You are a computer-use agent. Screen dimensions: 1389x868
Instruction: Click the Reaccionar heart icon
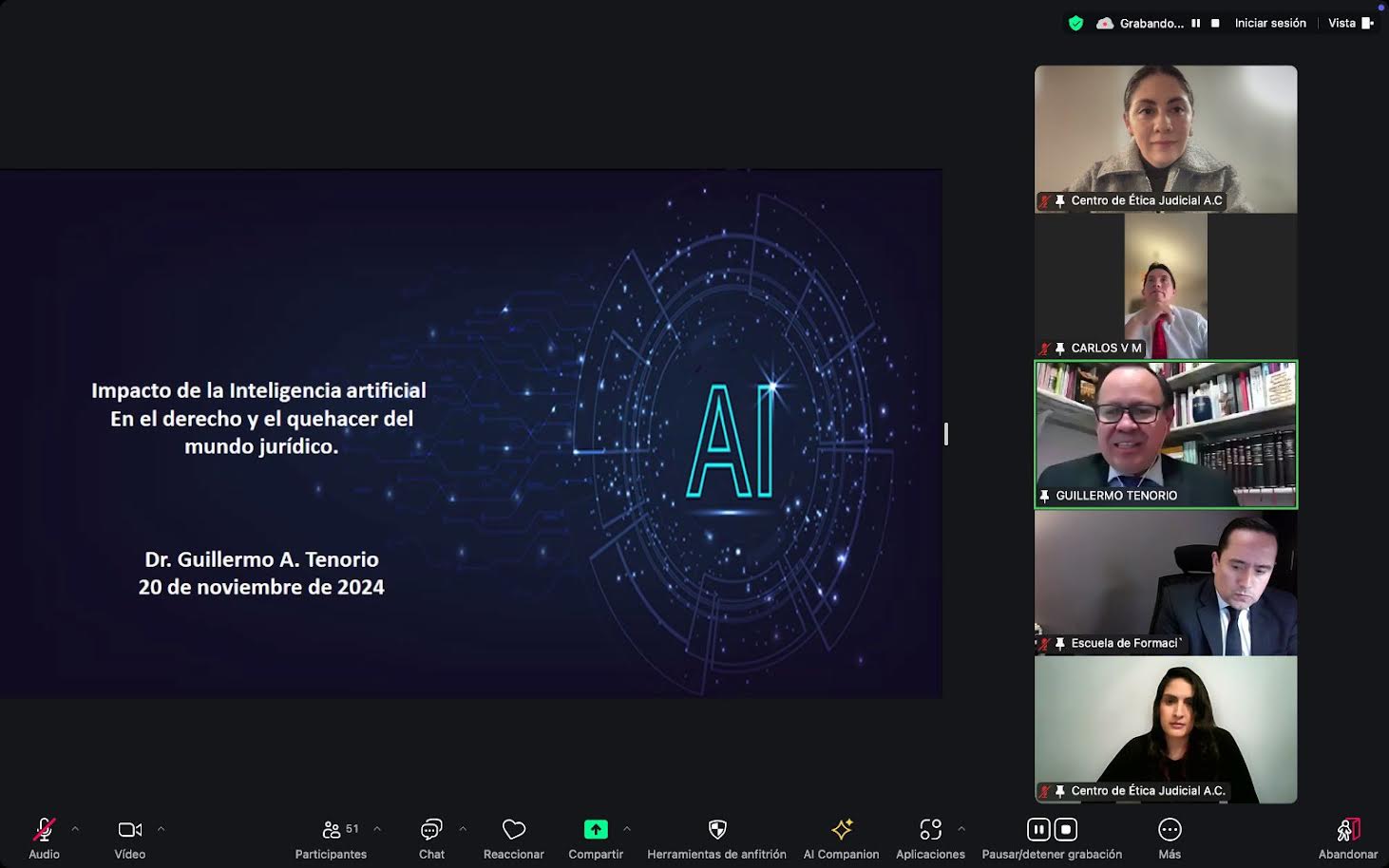pos(514,830)
